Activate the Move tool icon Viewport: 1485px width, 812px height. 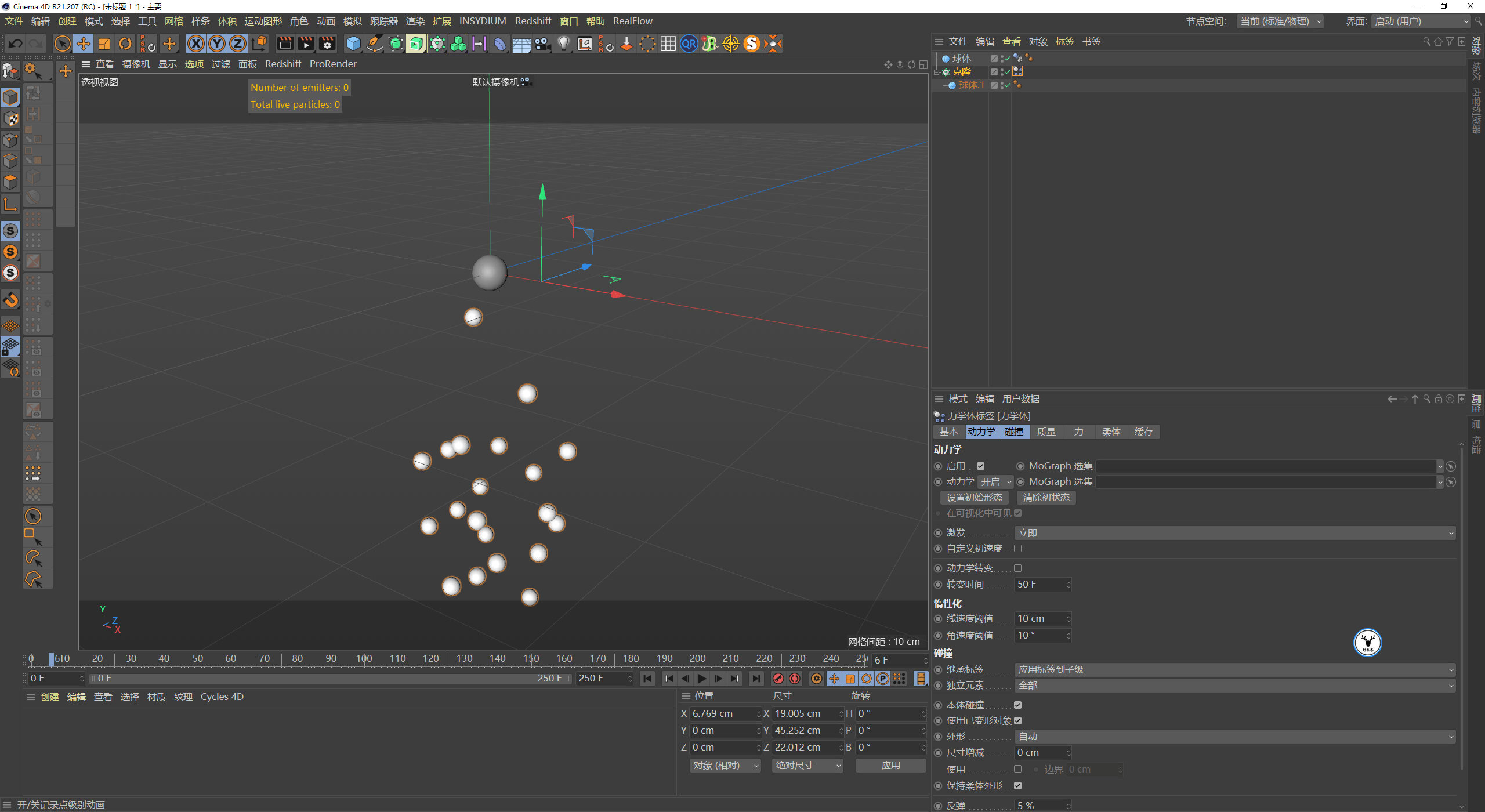tap(83, 43)
